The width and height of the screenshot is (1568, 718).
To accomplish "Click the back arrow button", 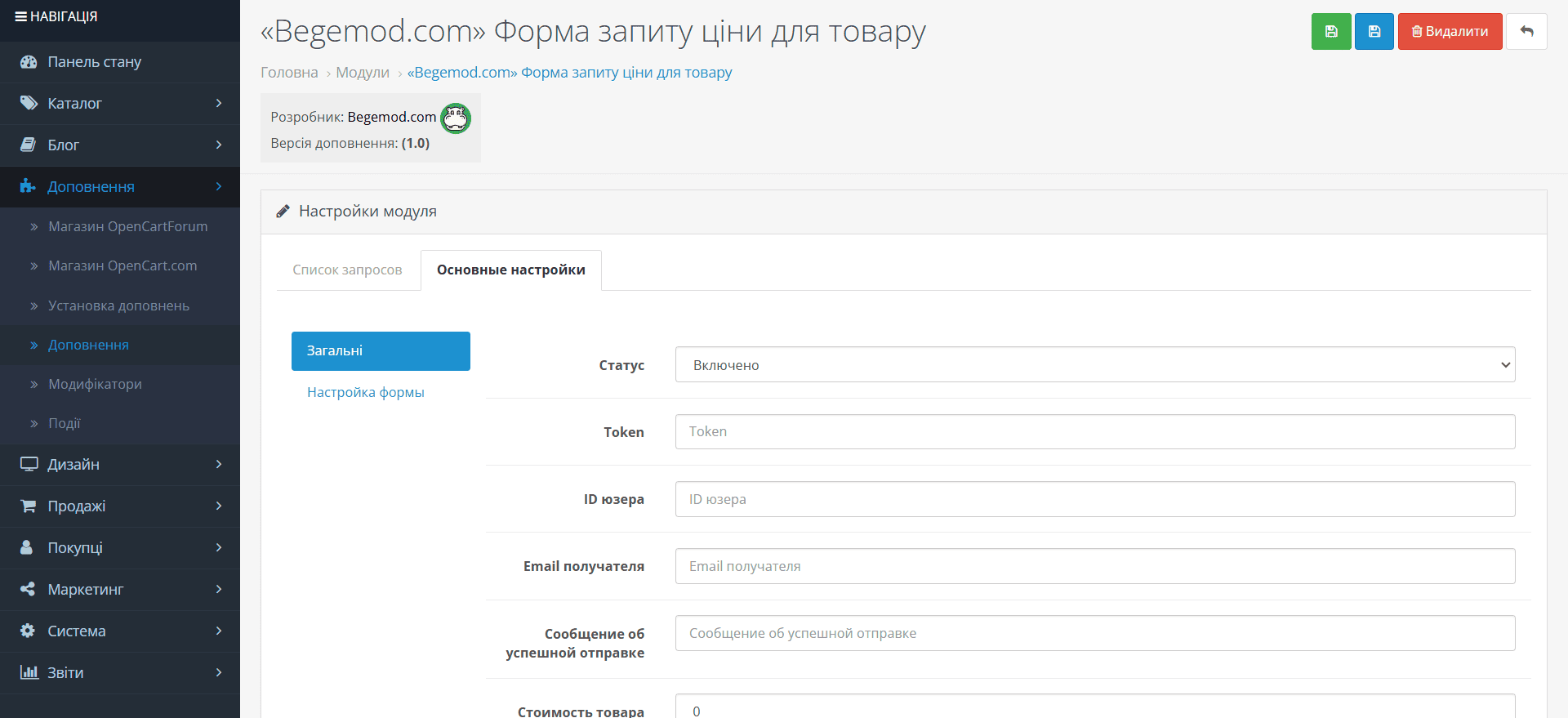I will [x=1526, y=32].
